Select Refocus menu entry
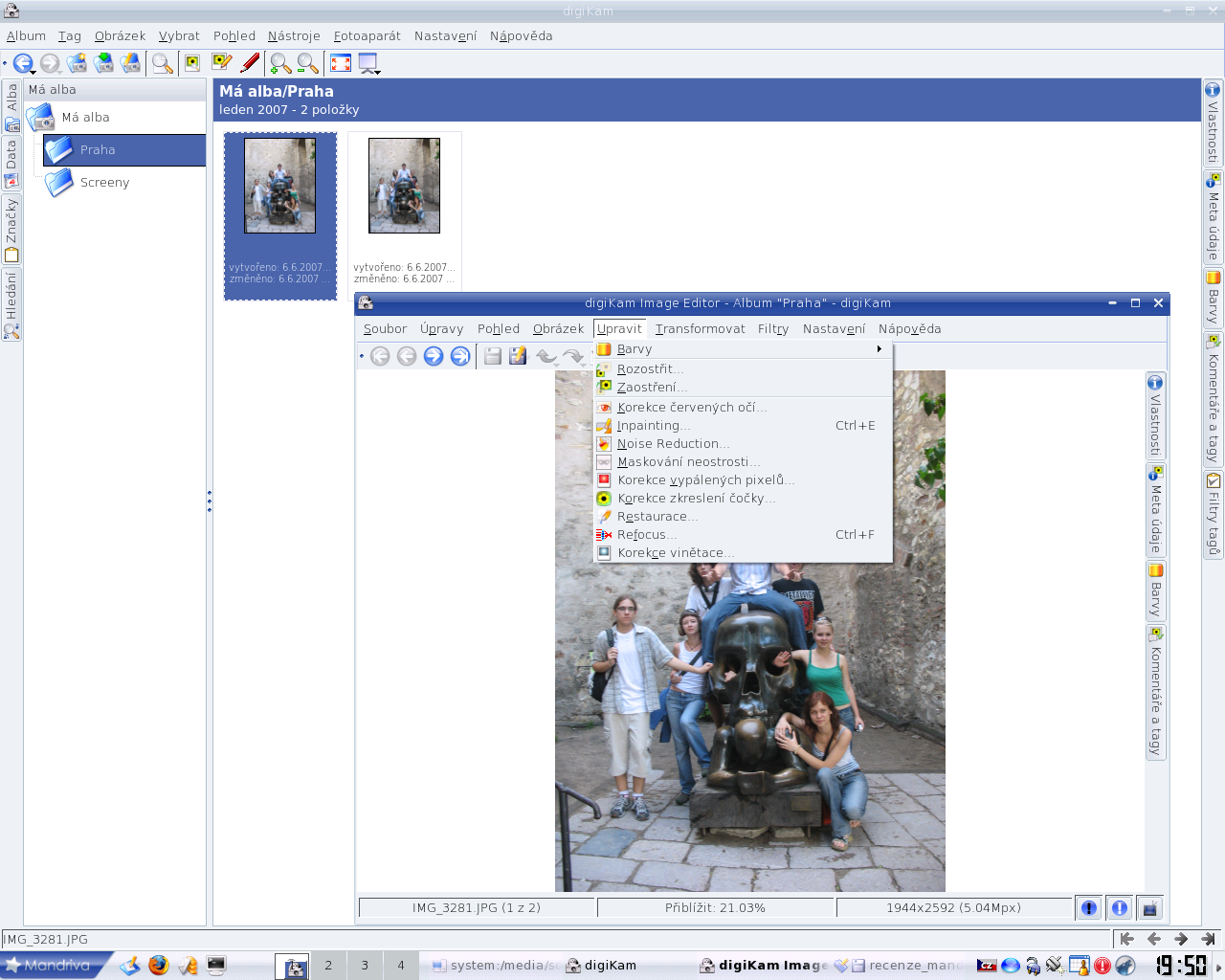The width and height of the screenshot is (1225, 980). (x=743, y=535)
